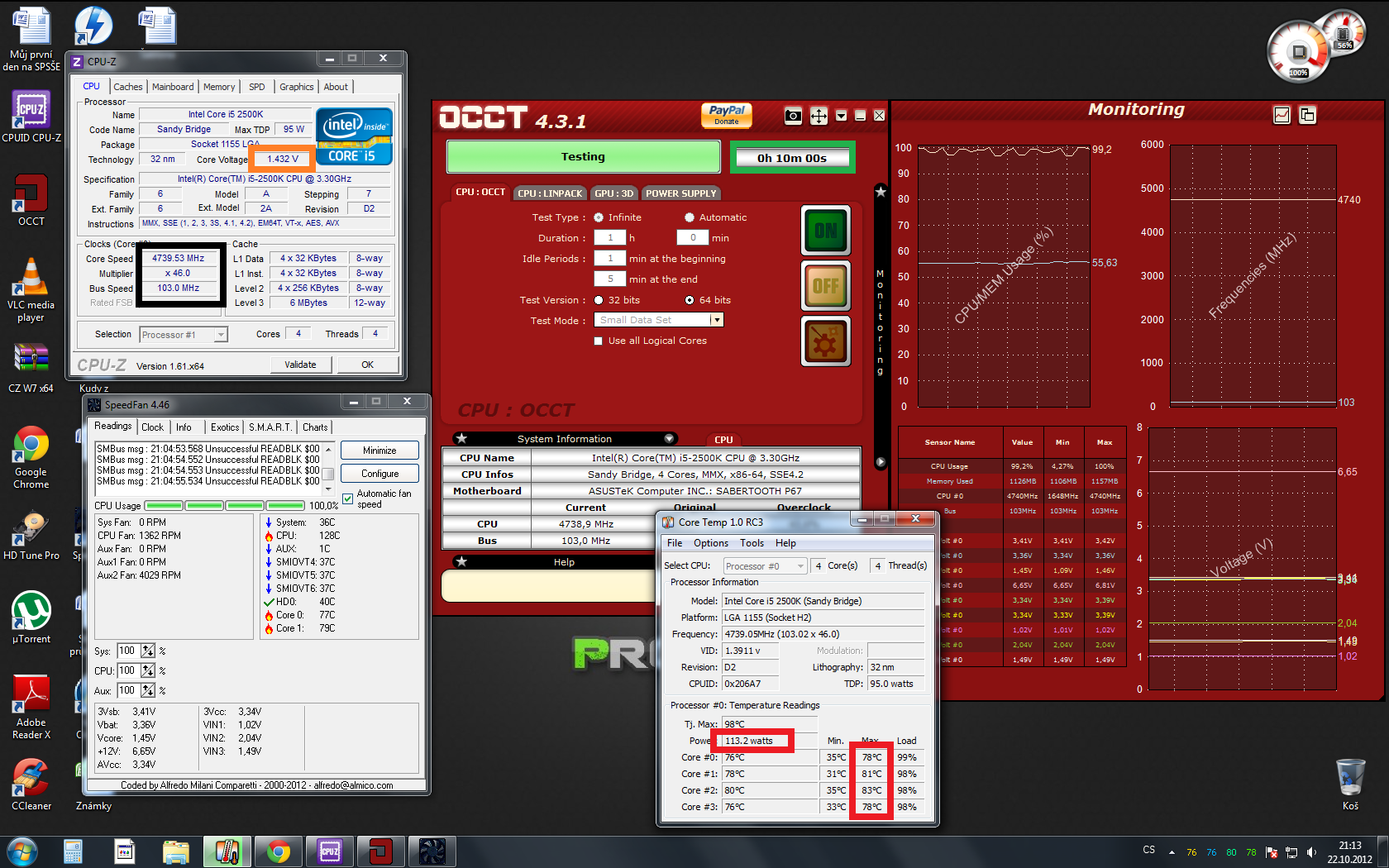Expand the System Information dropdown arrow

click(670, 438)
